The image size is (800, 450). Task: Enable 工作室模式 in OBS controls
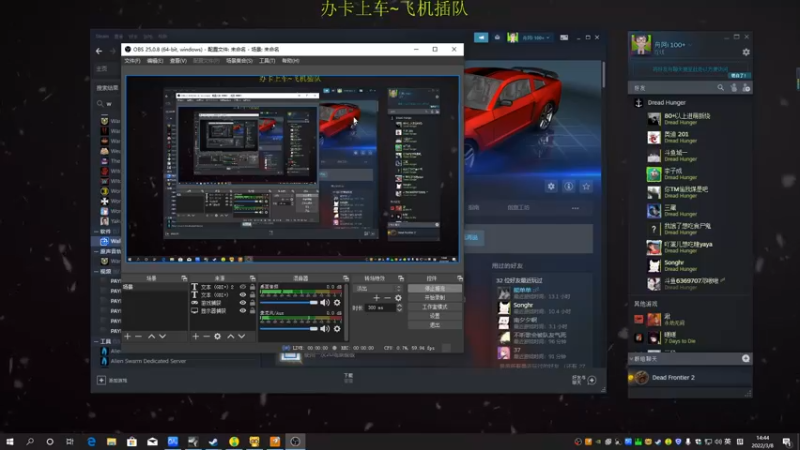coord(435,307)
